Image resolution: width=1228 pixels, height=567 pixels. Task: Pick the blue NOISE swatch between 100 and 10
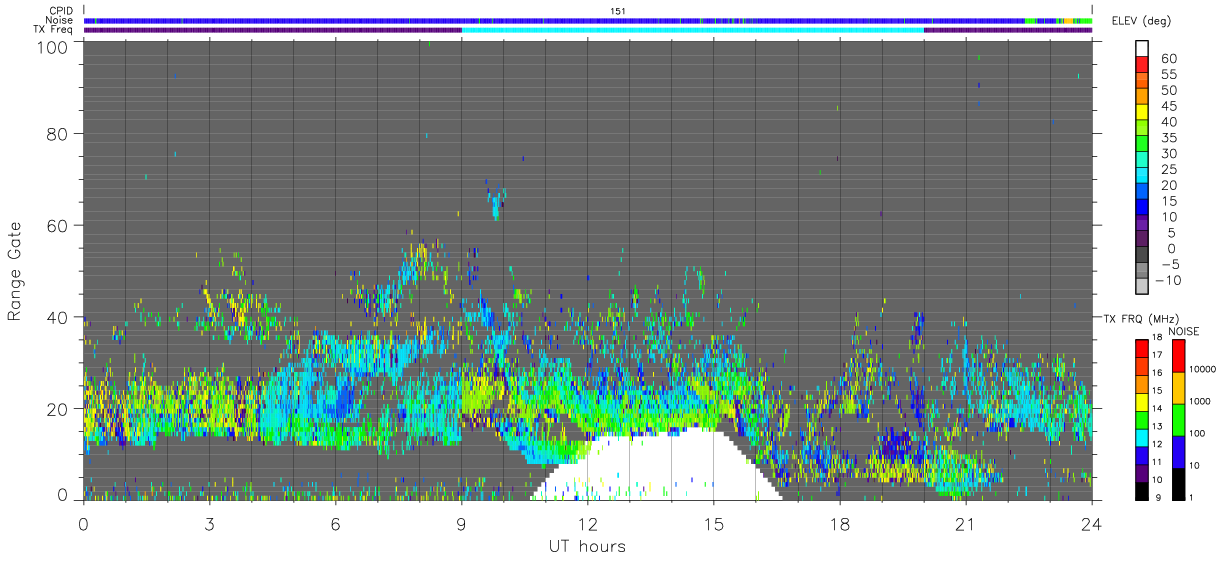[x=1179, y=450]
